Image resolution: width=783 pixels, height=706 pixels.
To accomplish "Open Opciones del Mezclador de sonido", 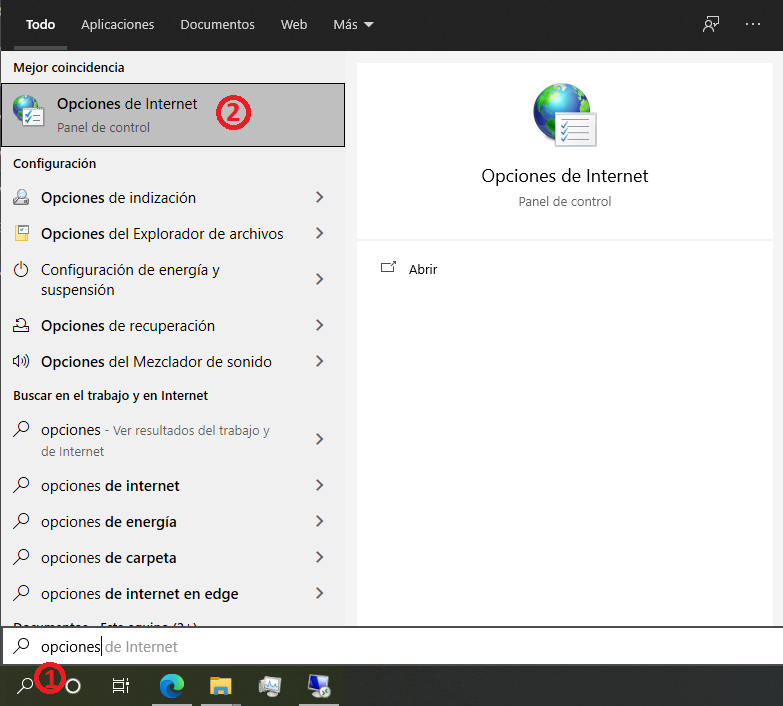I will tap(173, 361).
